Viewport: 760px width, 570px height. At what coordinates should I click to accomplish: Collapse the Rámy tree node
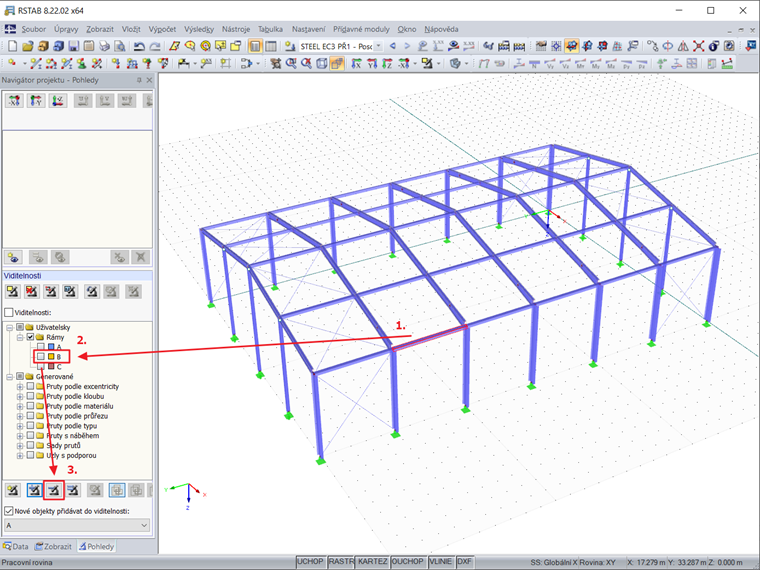pos(20,337)
